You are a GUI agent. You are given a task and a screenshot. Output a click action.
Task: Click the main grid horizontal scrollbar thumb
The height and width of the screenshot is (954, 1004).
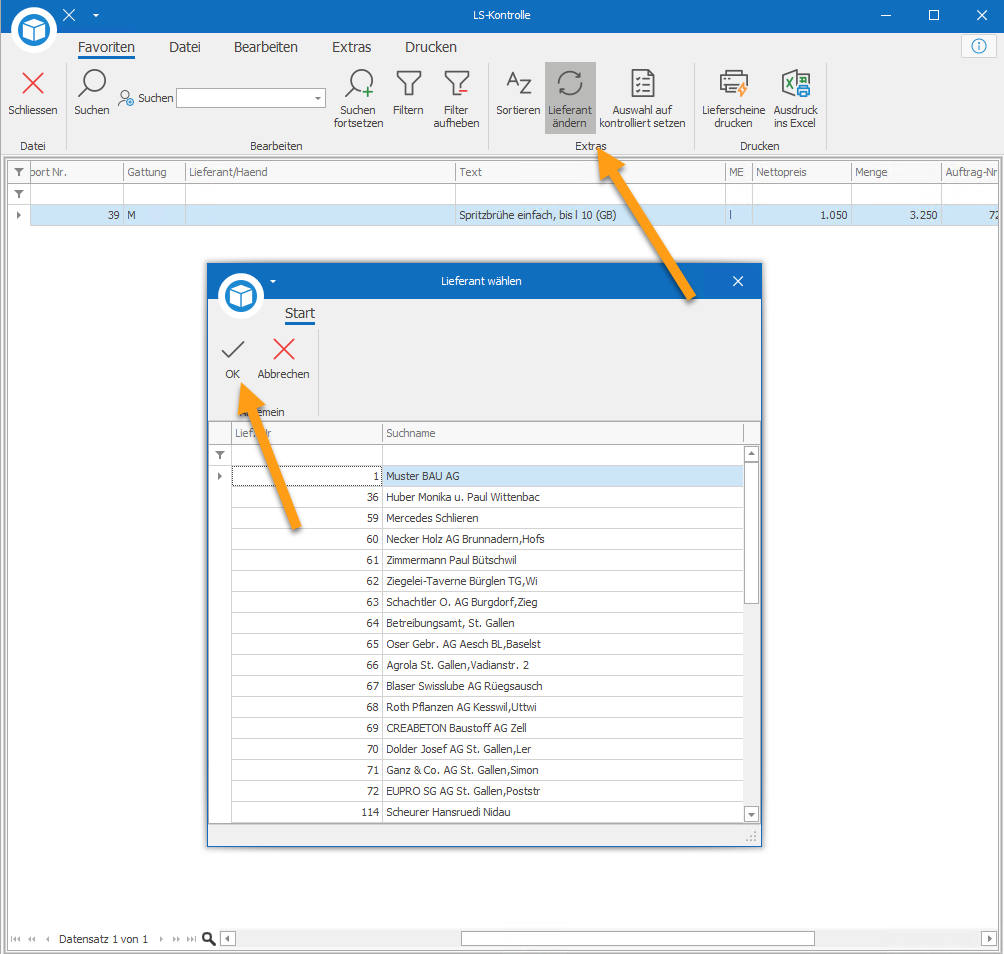tap(638, 939)
